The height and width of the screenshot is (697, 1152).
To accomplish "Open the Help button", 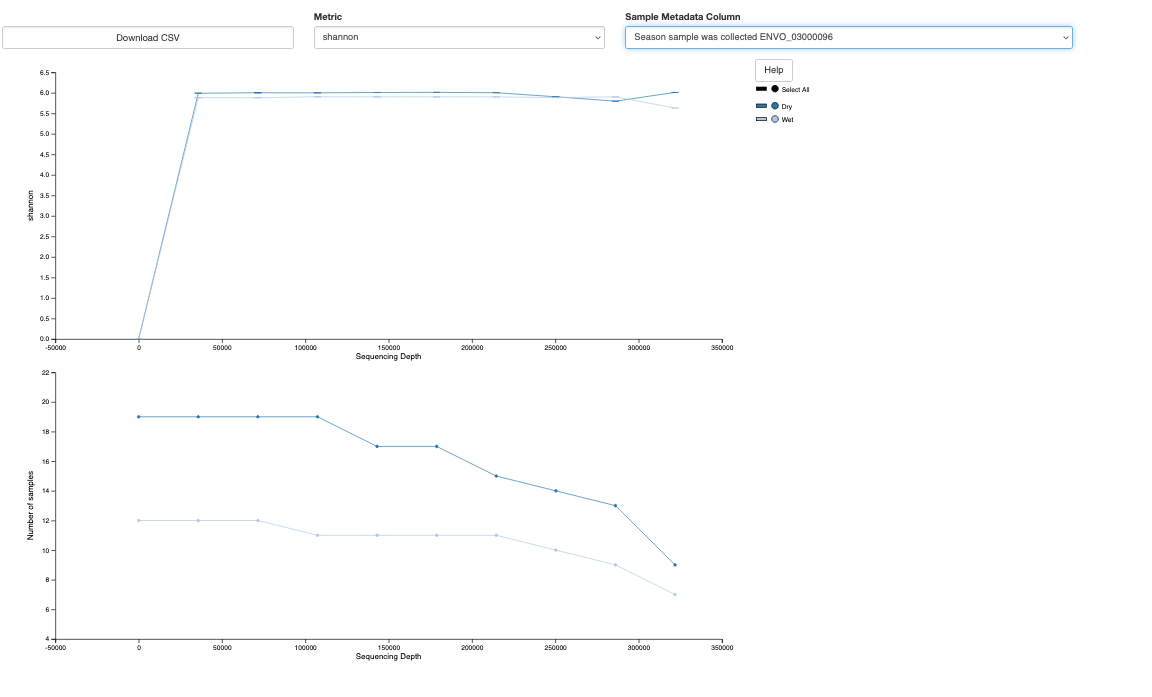I will (x=773, y=70).
